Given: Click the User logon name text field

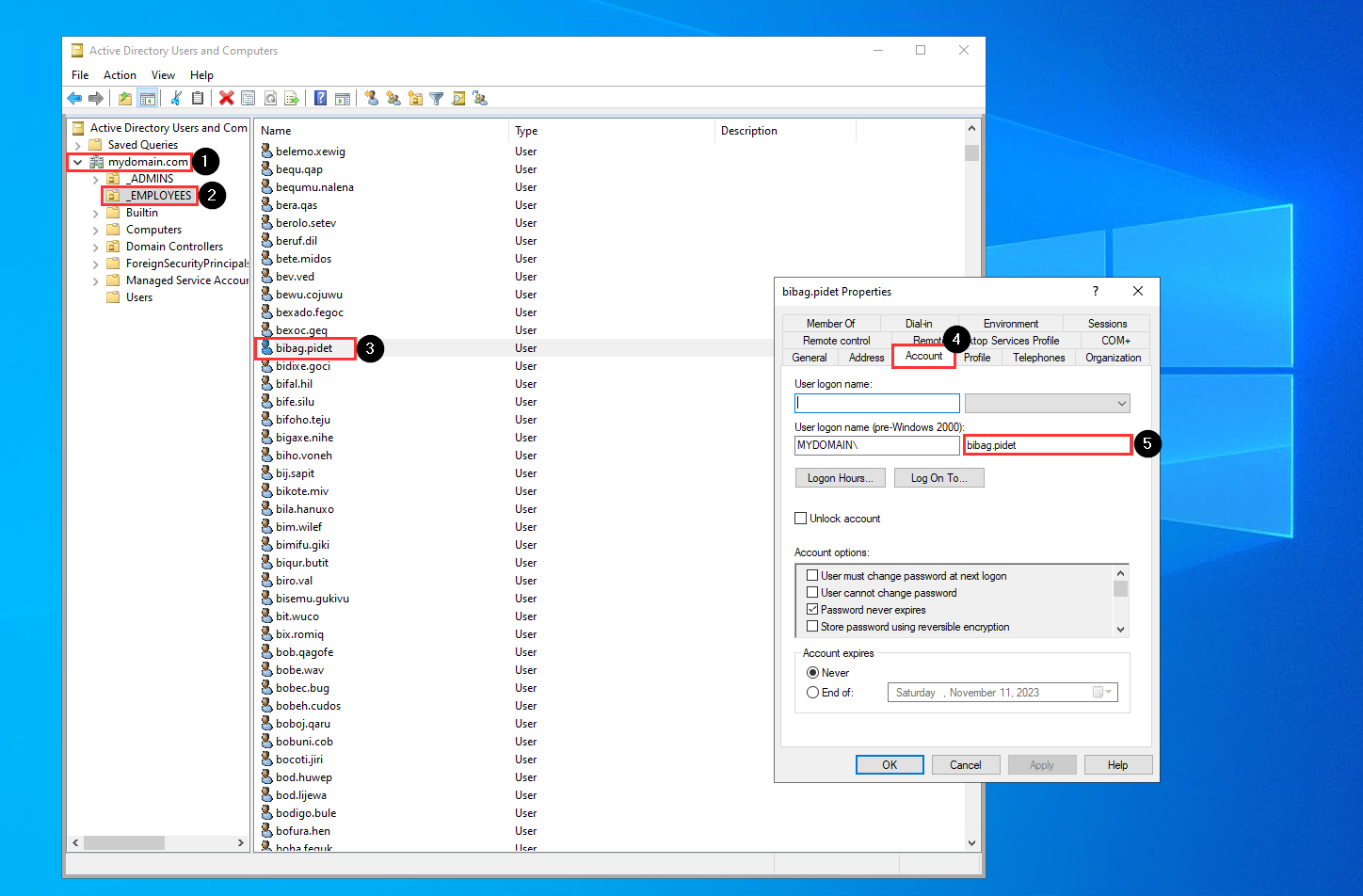Looking at the screenshot, I should click(877, 404).
